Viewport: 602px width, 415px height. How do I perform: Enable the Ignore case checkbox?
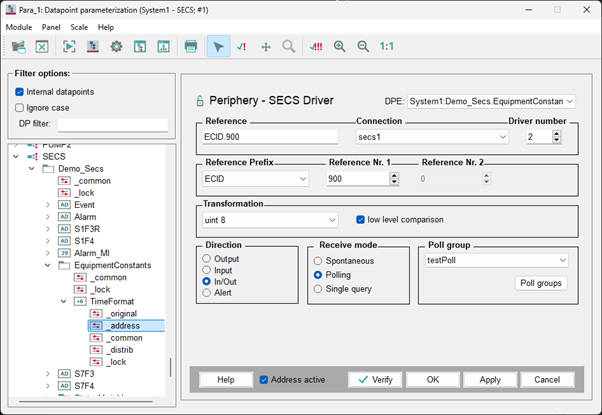[x=20, y=108]
